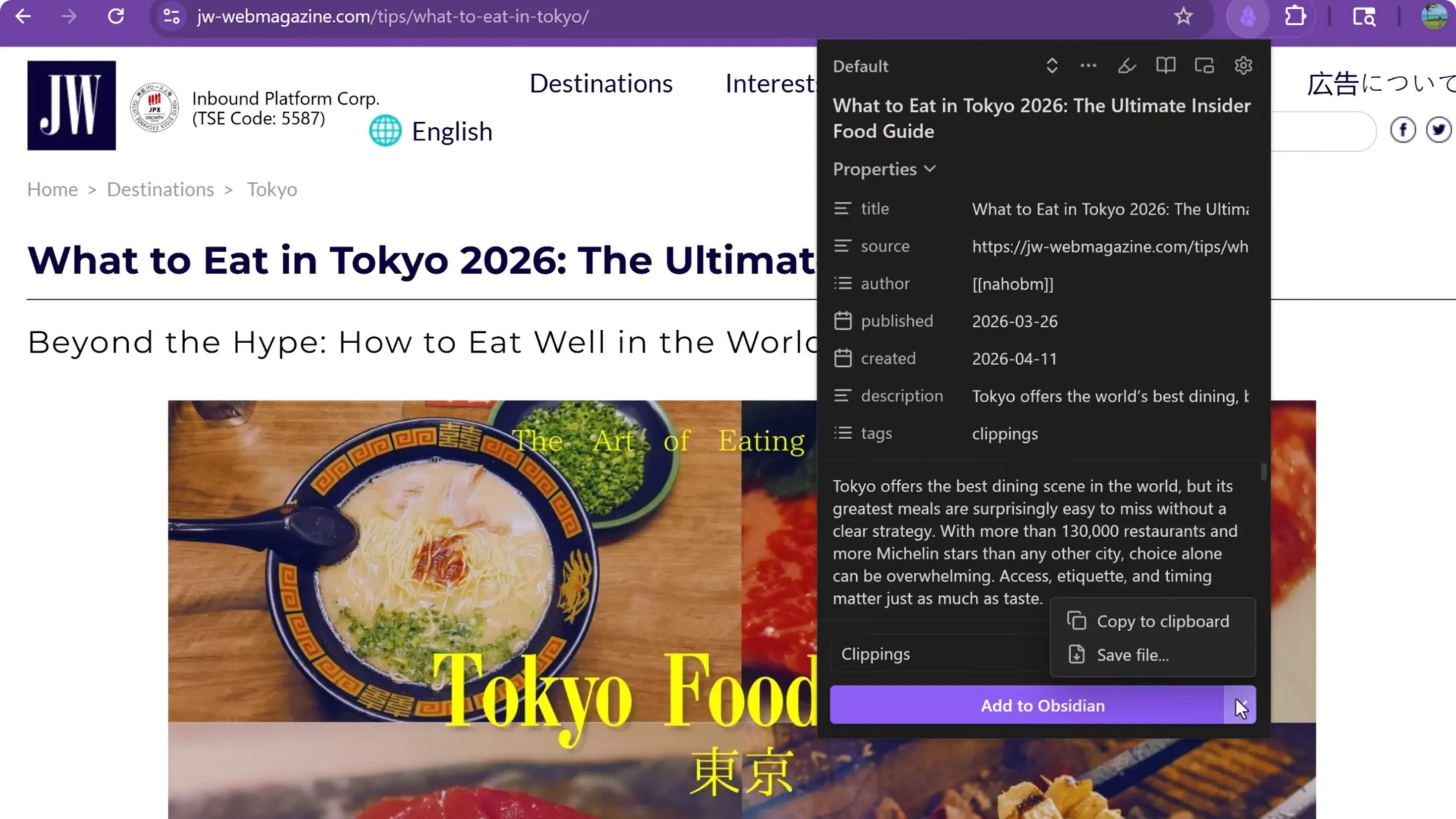Click the Clippings folder path field

[x=939, y=654]
